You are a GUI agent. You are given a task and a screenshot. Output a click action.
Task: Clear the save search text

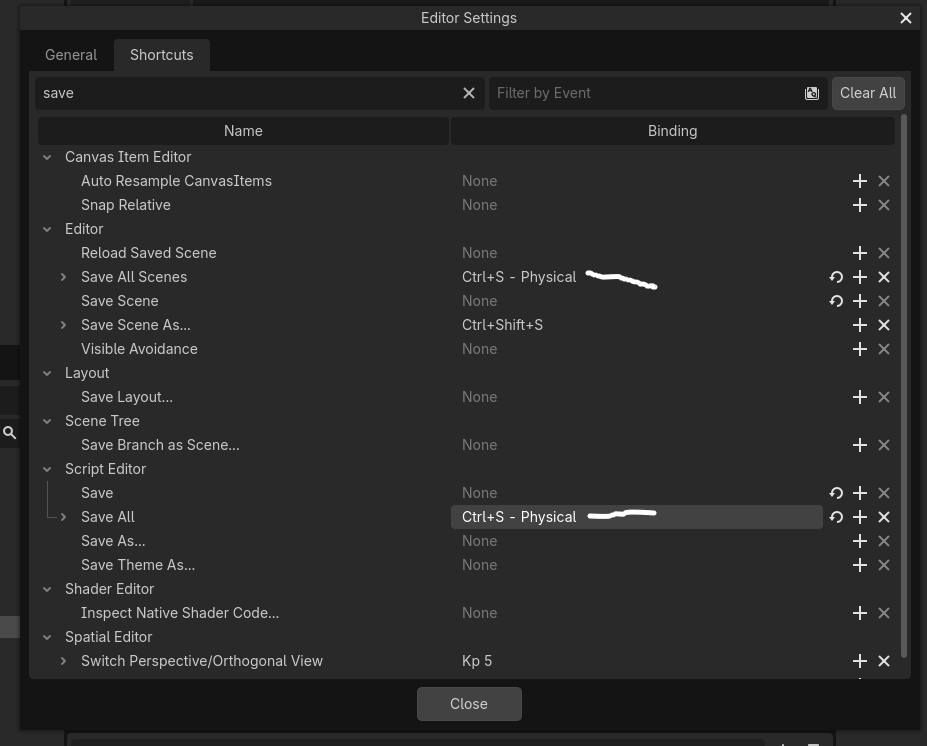click(x=469, y=93)
